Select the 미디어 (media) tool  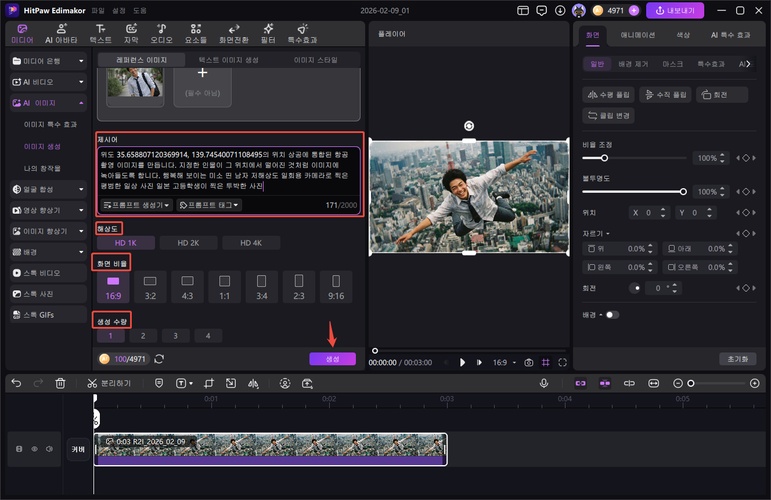pos(22,33)
